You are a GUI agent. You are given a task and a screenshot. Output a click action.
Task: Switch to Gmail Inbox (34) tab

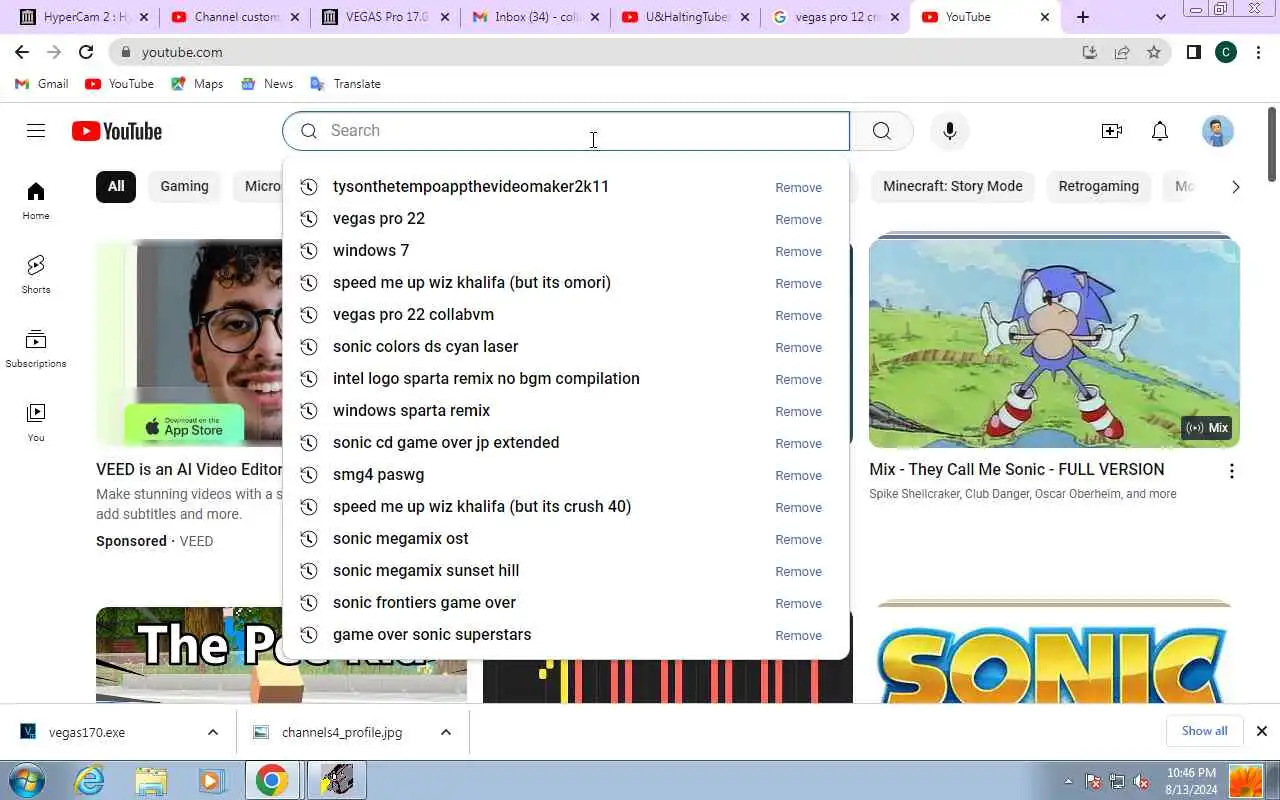535,17
